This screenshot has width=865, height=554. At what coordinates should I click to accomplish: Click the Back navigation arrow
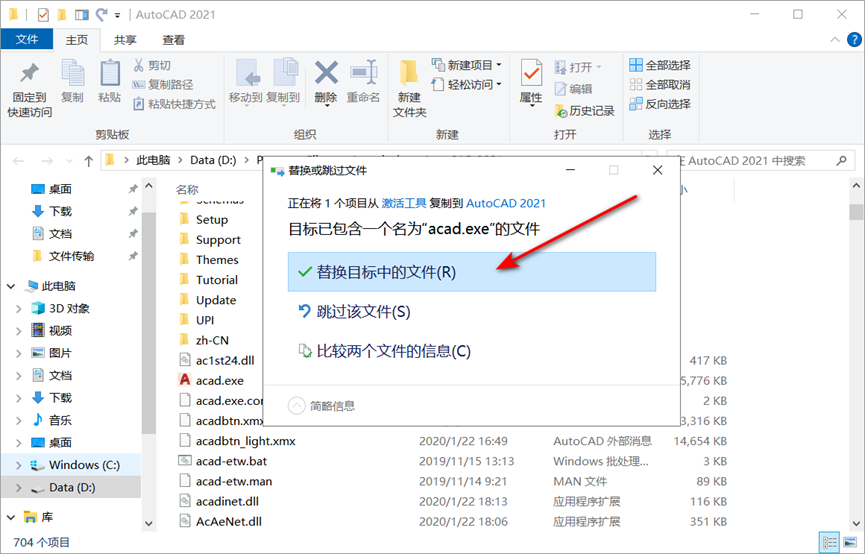click(x=18, y=161)
